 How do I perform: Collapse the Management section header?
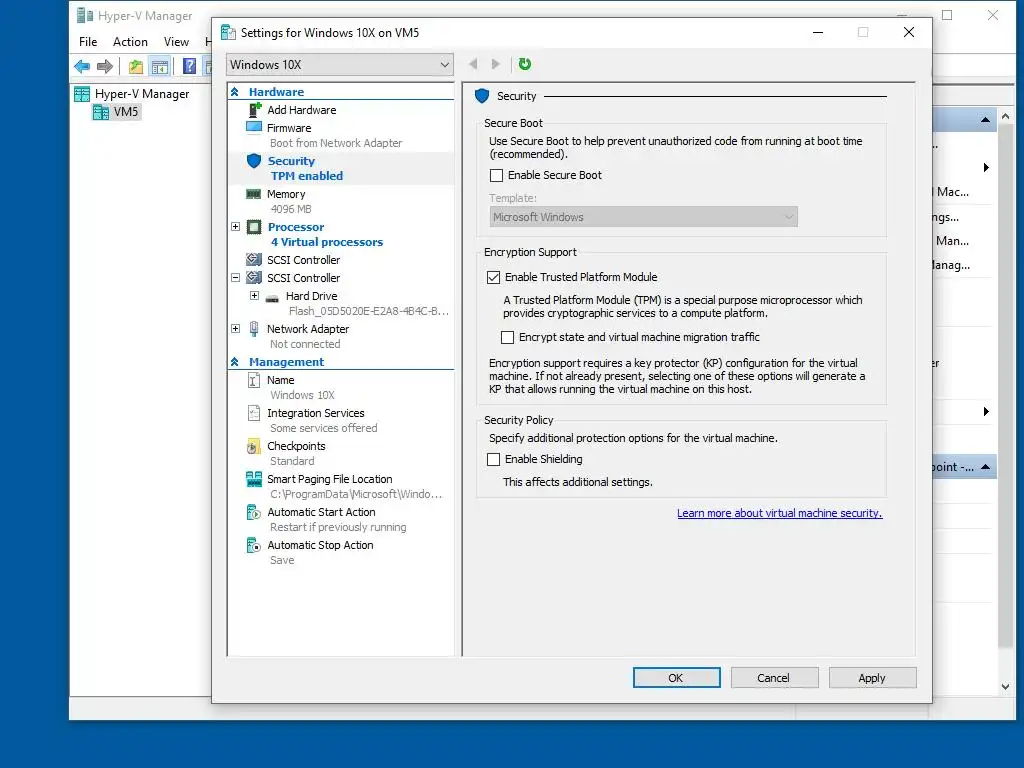click(235, 362)
